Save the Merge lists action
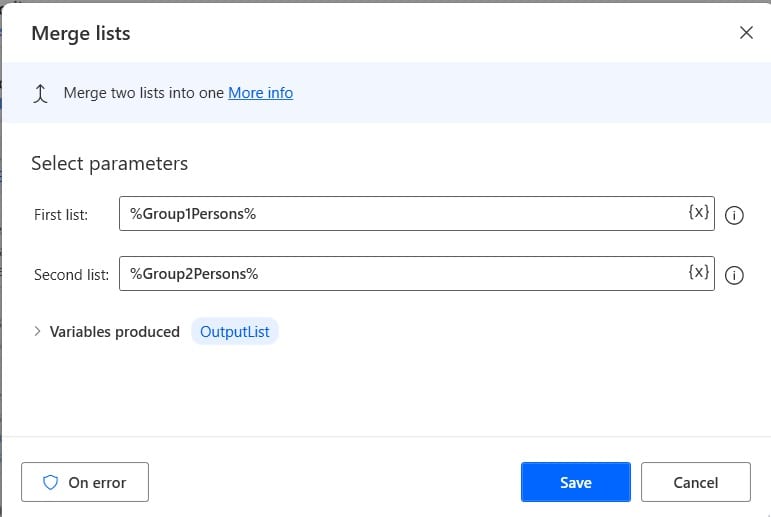Image resolution: width=771 pixels, height=517 pixels. click(576, 482)
